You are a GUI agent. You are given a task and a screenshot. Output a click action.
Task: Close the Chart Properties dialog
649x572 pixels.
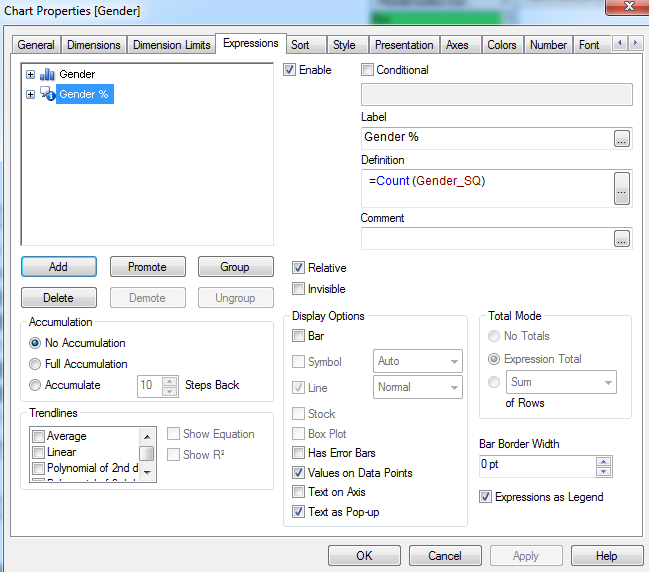coord(628,6)
